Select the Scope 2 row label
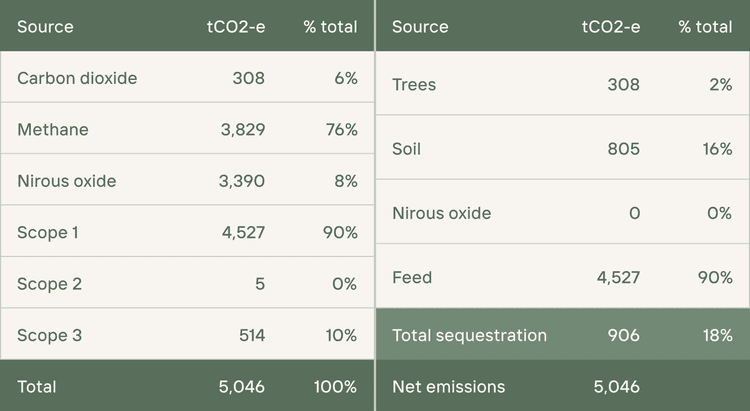 tap(49, 284)
